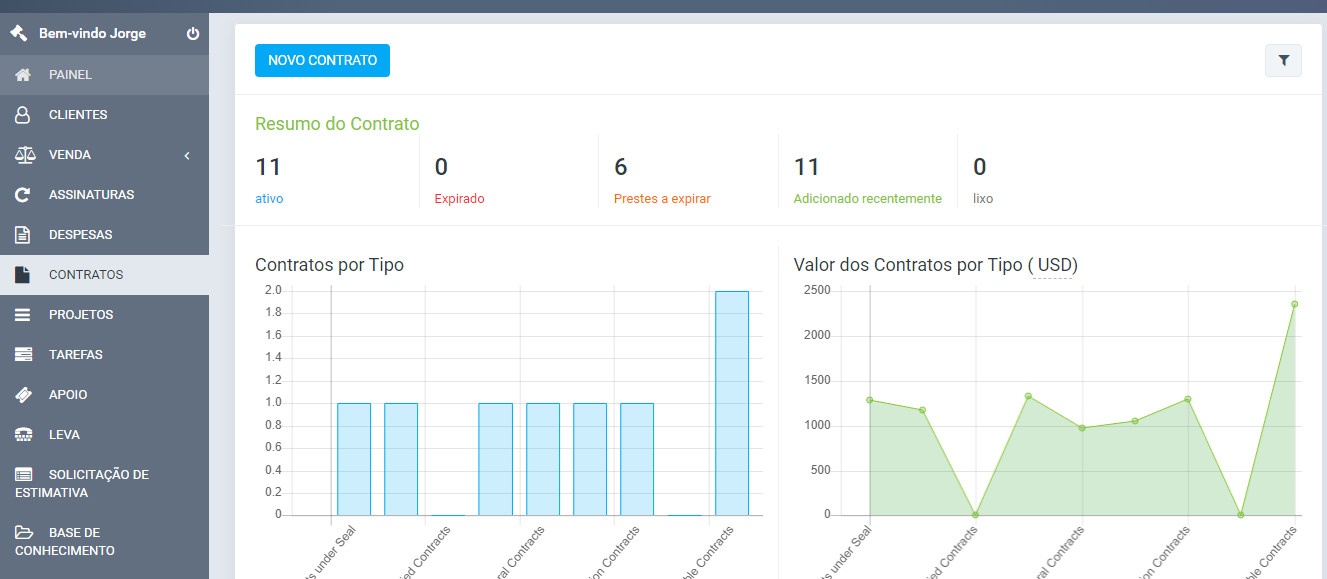Image resolution: width=1327 pixels, height=579 pixels.
Task: Open the filter icon above the charts
Action: point(1283,60)
